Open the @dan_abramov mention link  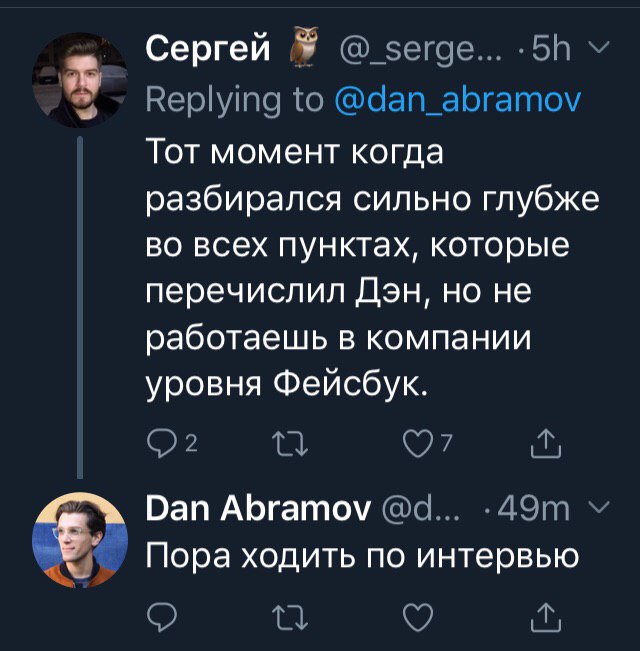456,100
